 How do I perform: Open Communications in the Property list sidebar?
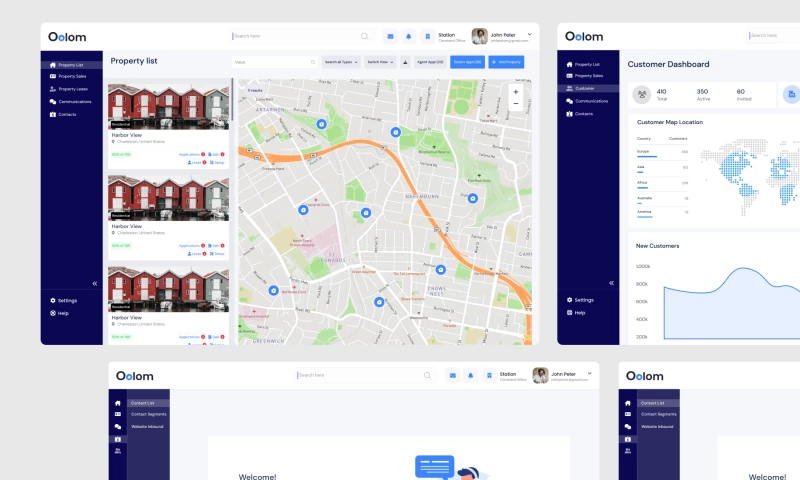click(74, 102)
